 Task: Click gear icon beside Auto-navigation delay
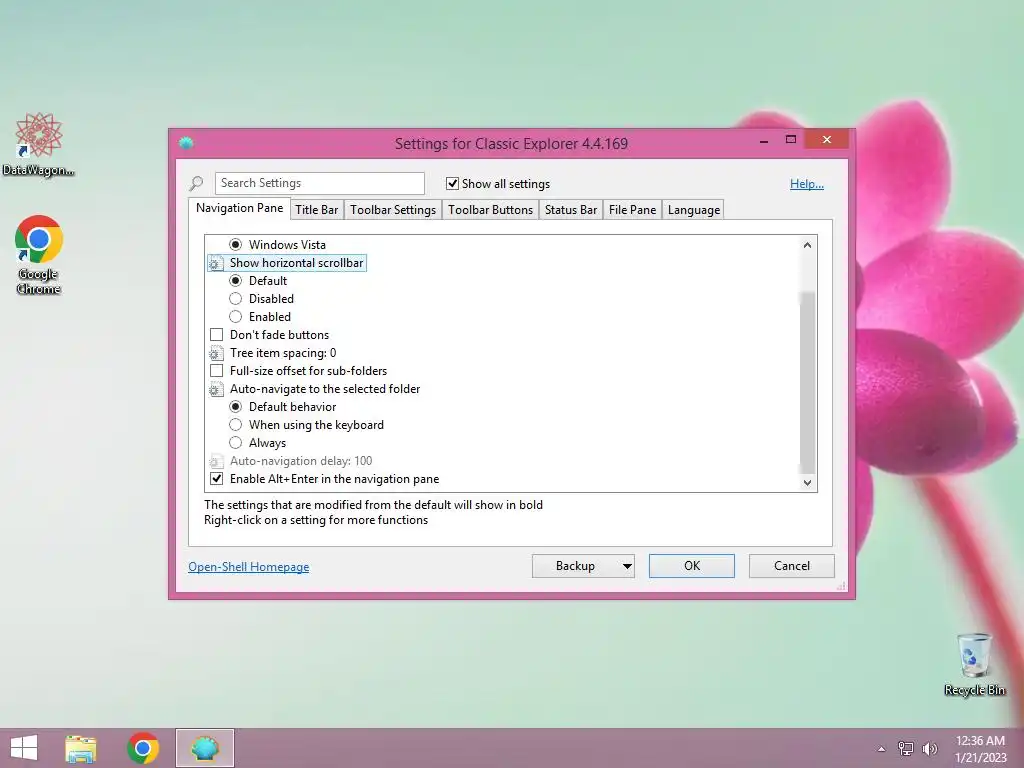(x=216, y=461)
